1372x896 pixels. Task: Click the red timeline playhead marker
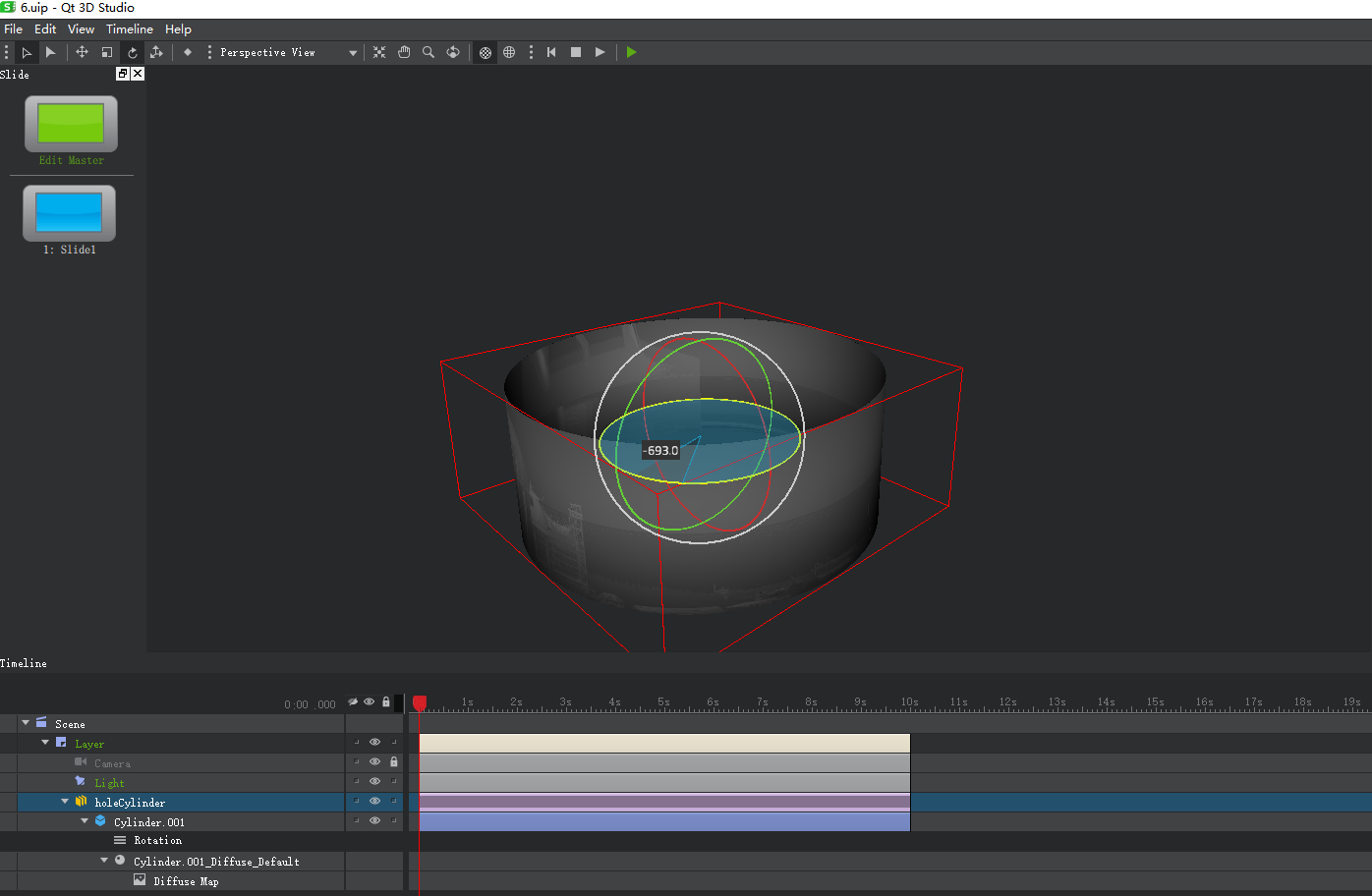point(420,702)
